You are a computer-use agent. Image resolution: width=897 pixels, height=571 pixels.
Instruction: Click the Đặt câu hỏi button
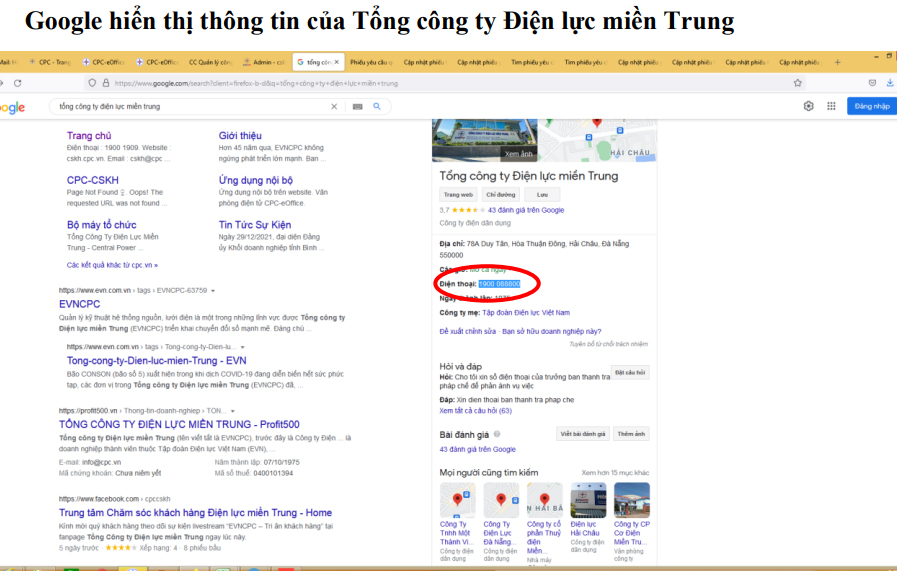[630, 372]
